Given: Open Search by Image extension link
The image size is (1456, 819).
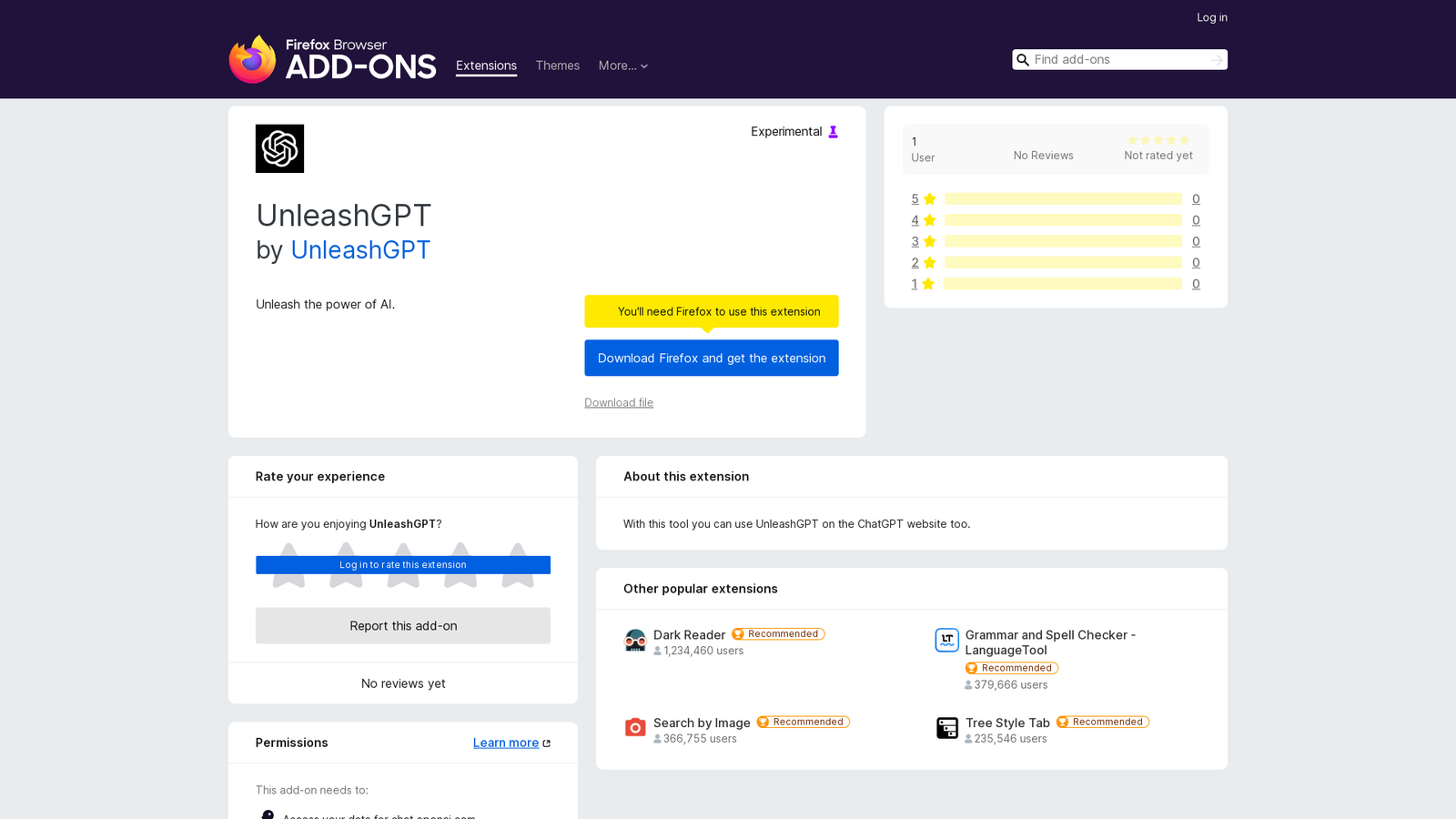Looking at the screenshot, I should click(702, 723).
